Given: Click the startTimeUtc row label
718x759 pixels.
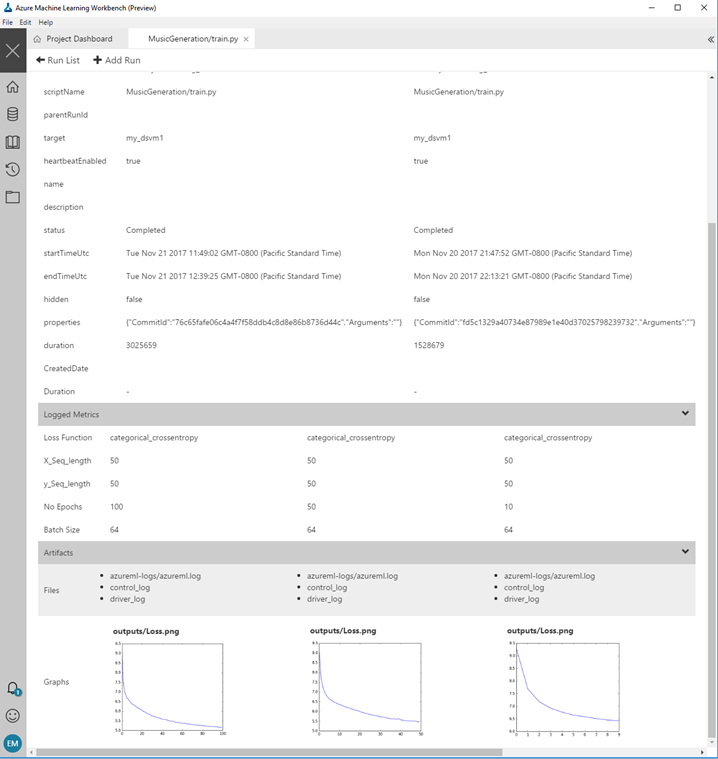Looking at the screenshot, I should tap(66, 253).
